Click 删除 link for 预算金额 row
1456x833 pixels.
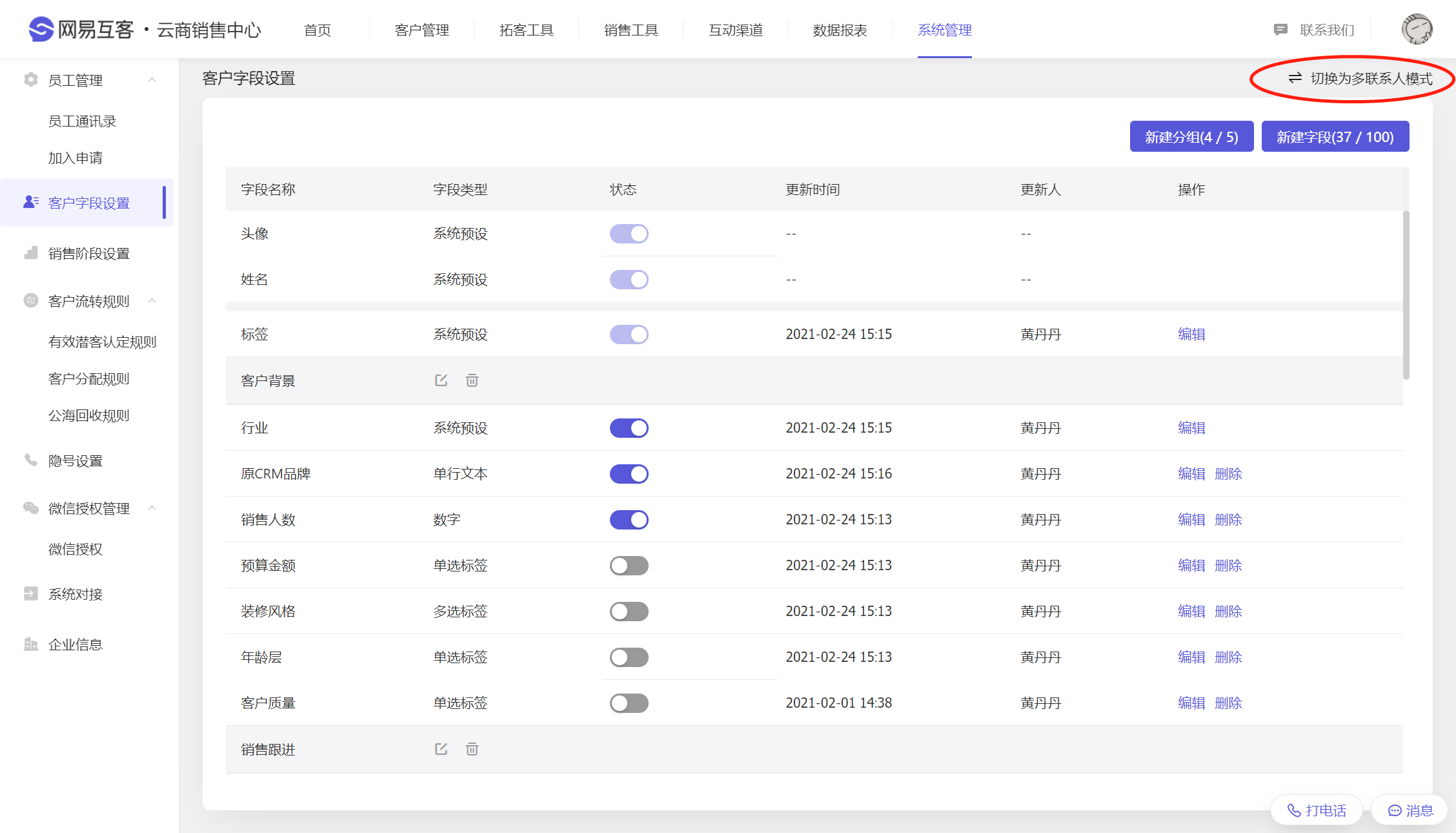click(x=1228, y=566)
